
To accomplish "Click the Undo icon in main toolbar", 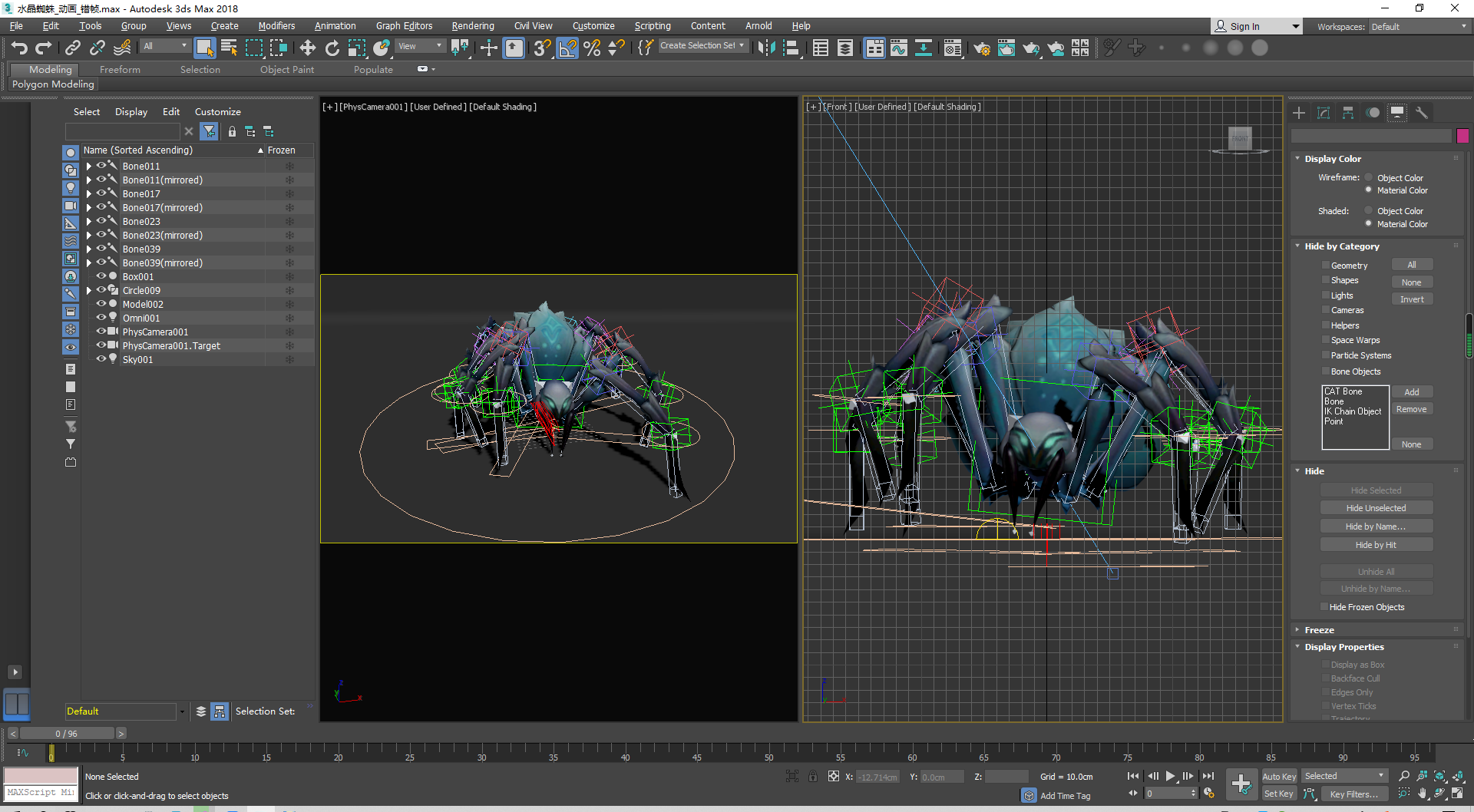I will tap(19, 48).
